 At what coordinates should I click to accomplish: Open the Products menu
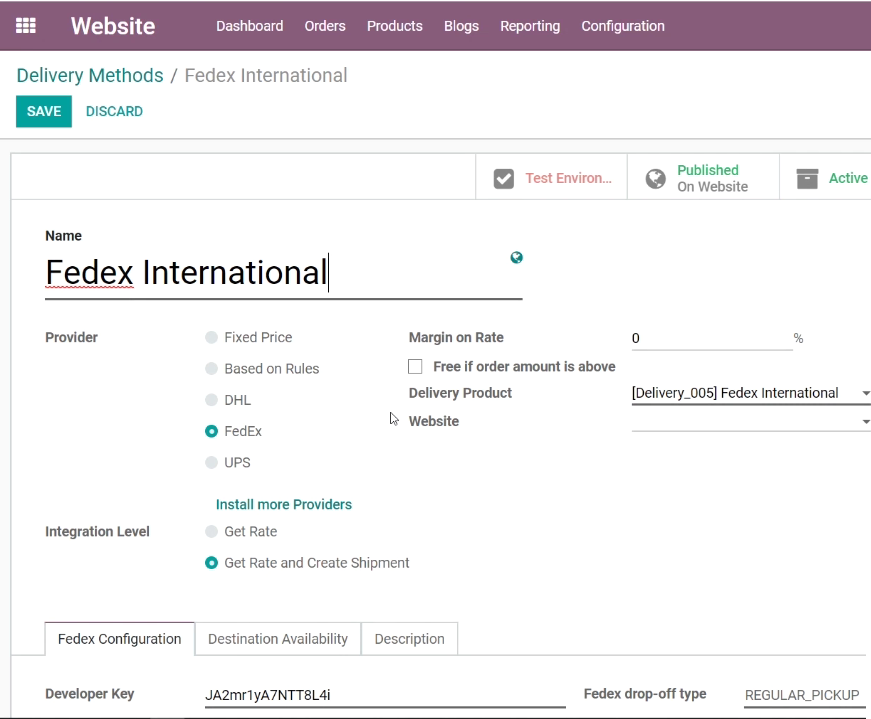coord(394,26)
